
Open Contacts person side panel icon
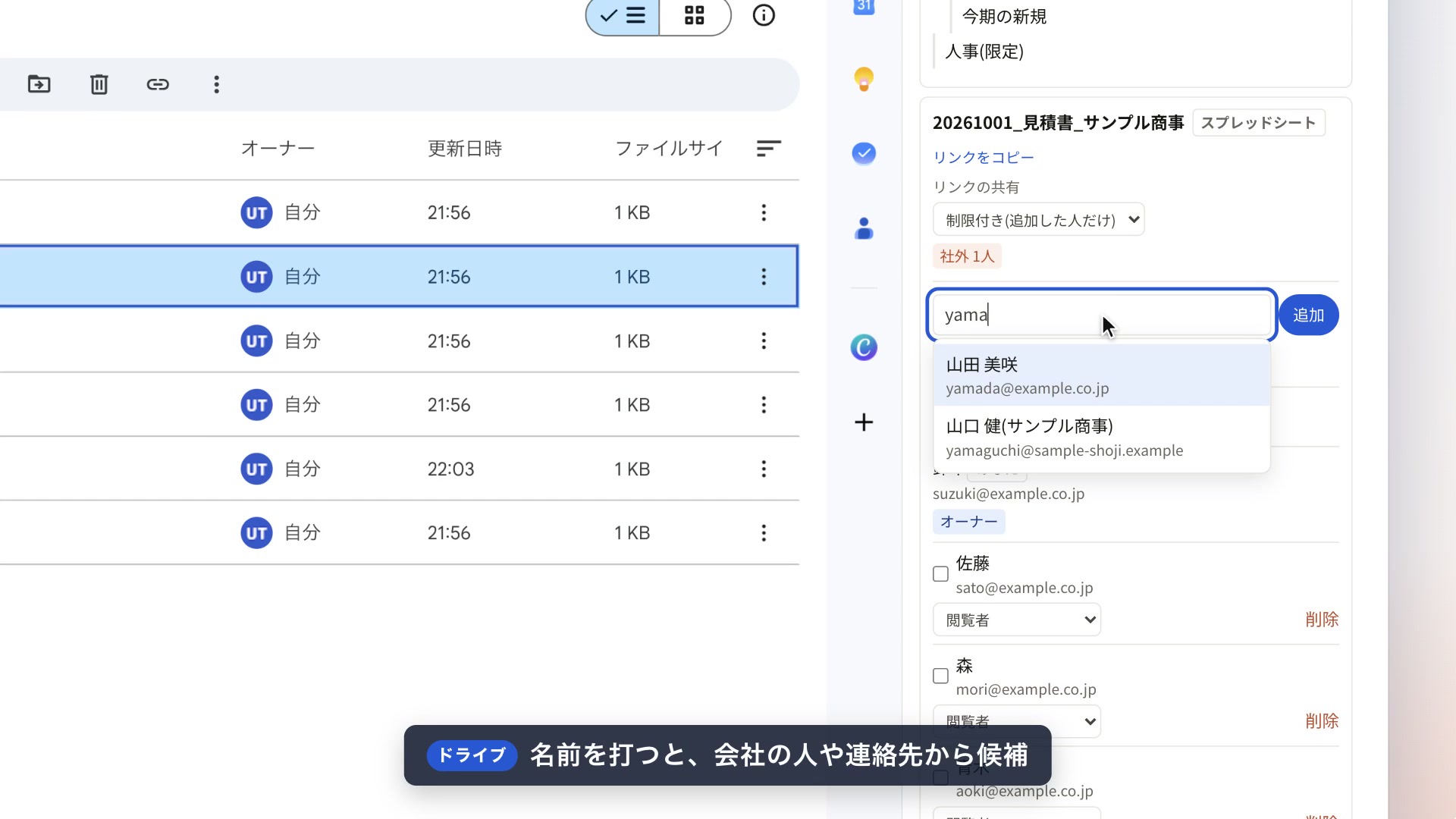coord(864,228)
